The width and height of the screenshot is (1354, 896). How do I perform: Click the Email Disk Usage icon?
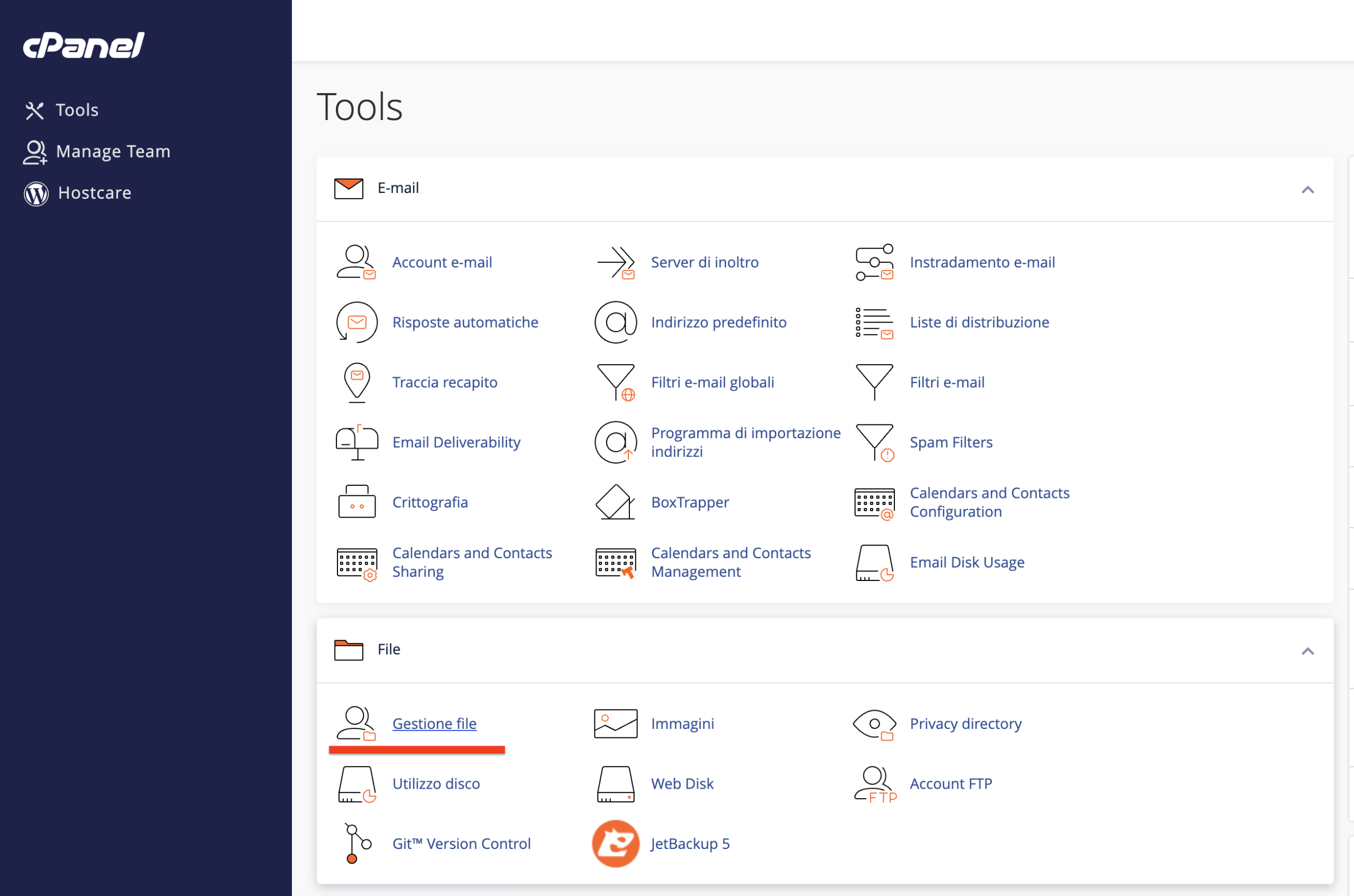pyautogui.click(x=874, y=563)
